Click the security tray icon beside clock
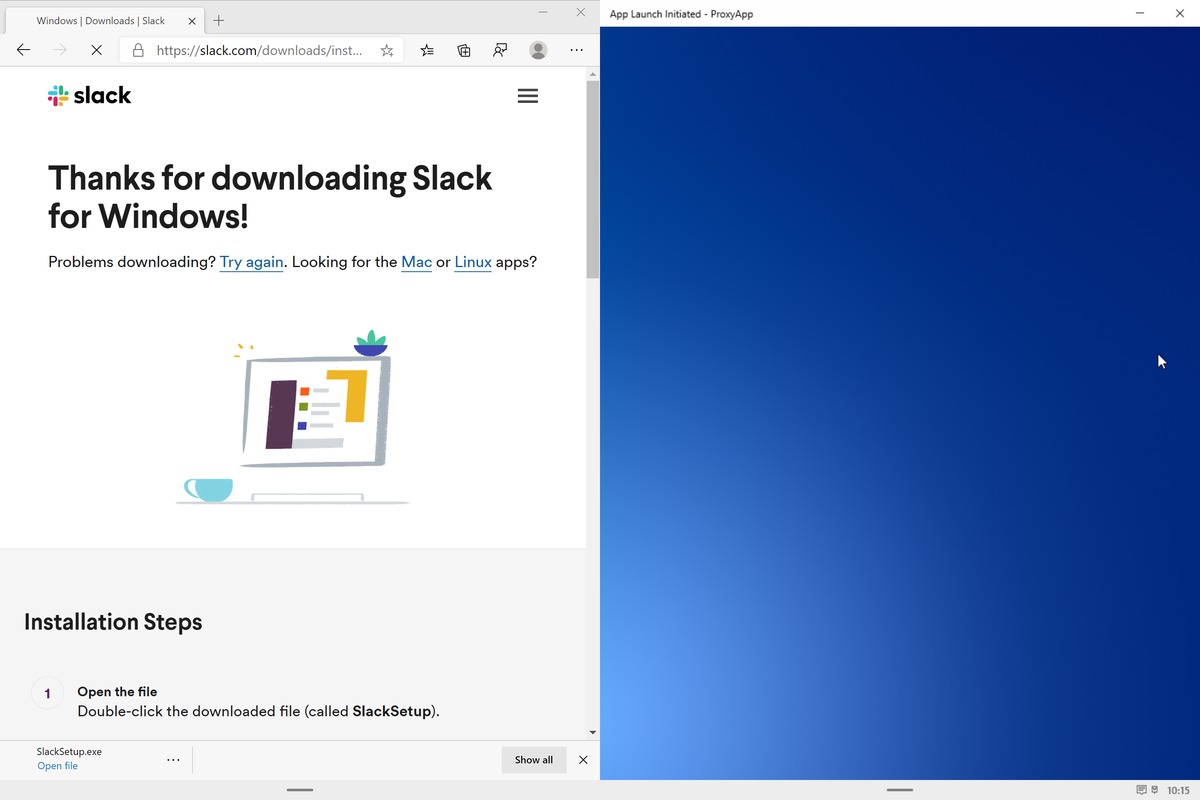Image resolution: width=1200 pixels, height=800 pixels. pyautogui.click(x=1155, y=790)
